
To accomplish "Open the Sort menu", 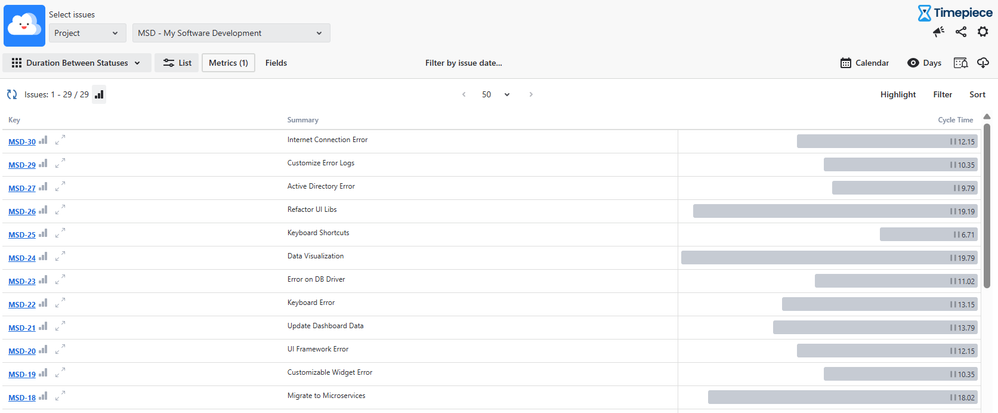I will (978, 94).
